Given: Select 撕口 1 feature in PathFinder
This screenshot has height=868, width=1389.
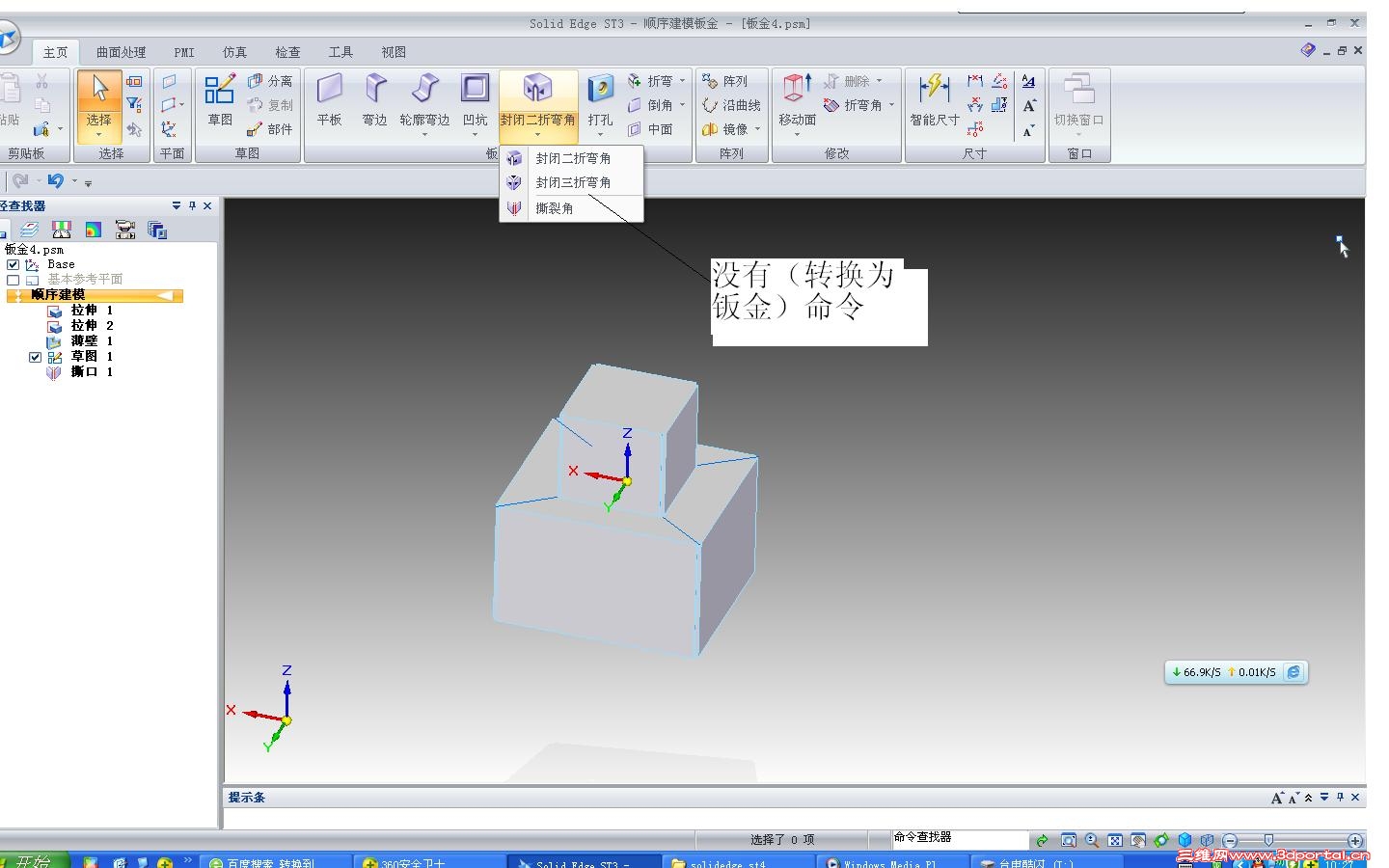Looking at the screenshot, I should point(92,372).
